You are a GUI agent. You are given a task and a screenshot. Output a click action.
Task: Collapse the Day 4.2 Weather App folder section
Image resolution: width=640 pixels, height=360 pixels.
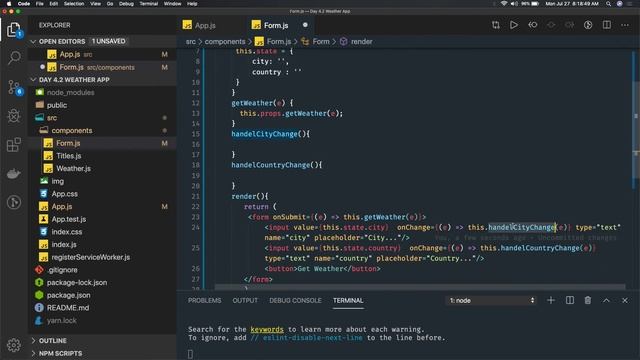coord(33,80)
